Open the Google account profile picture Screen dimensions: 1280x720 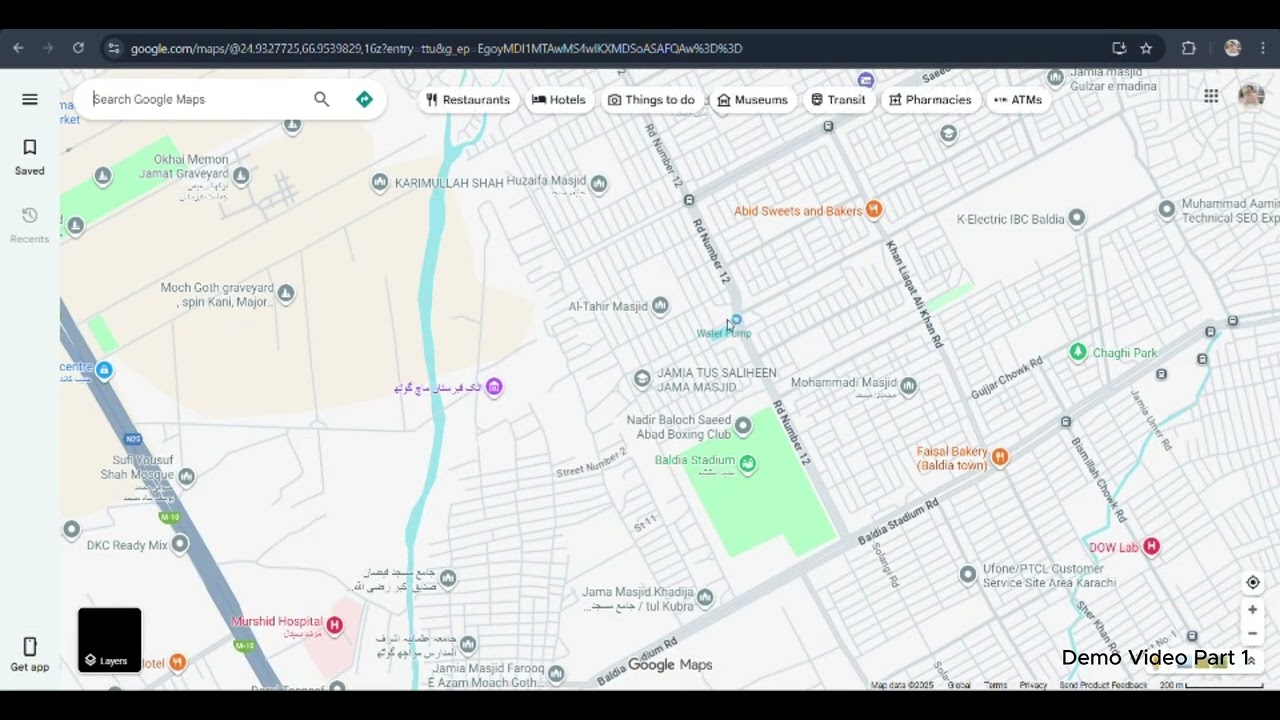click(1251, 96)
